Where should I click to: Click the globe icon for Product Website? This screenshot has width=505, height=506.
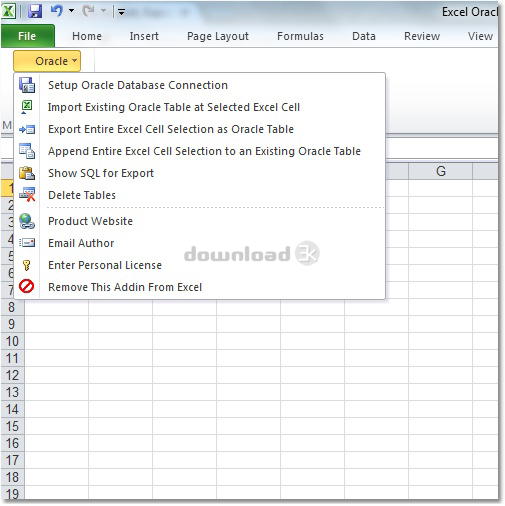click(x=27, y=221)
